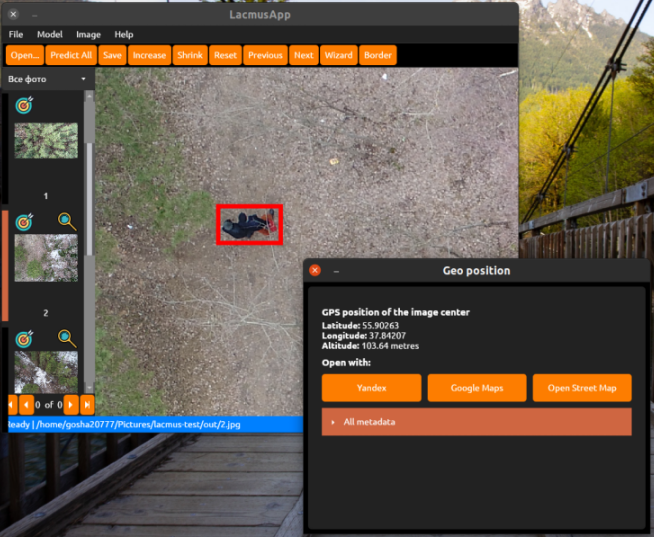This screenshot has width=654, height=537.
Task: Open the Image menu
Action: click(x=88, y=34)
